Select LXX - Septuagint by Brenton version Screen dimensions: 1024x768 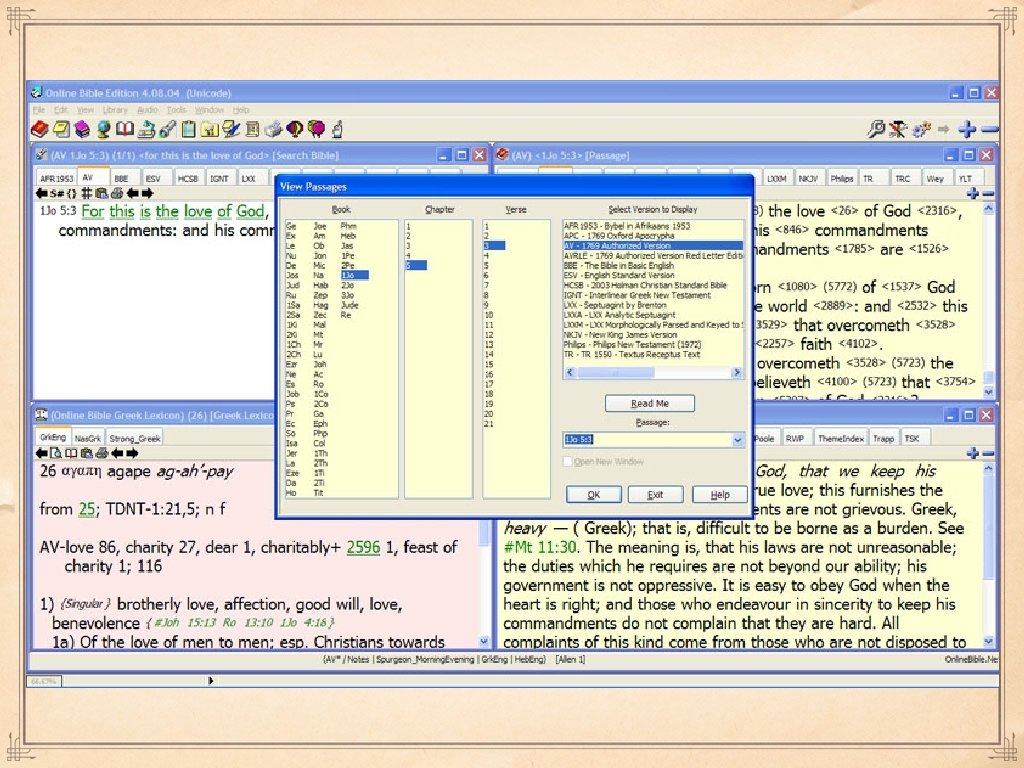(615, 305)
